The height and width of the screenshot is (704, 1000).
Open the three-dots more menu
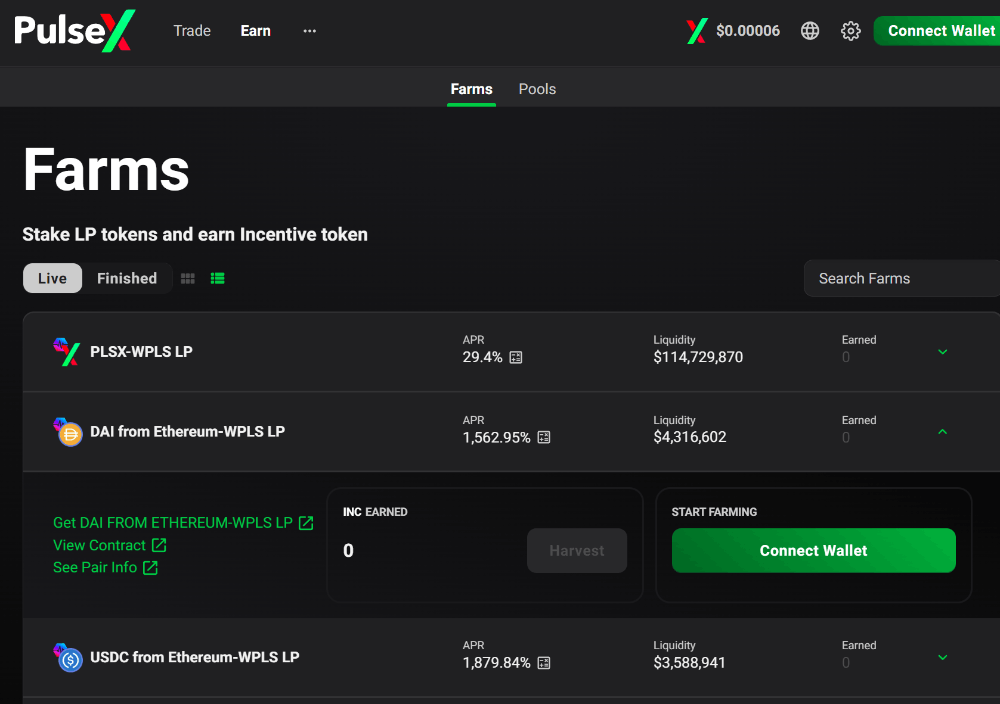click(309, 31)
